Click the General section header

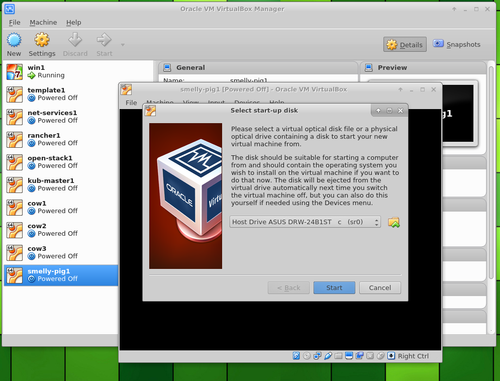pyautogui.click(x=258, y=68)
